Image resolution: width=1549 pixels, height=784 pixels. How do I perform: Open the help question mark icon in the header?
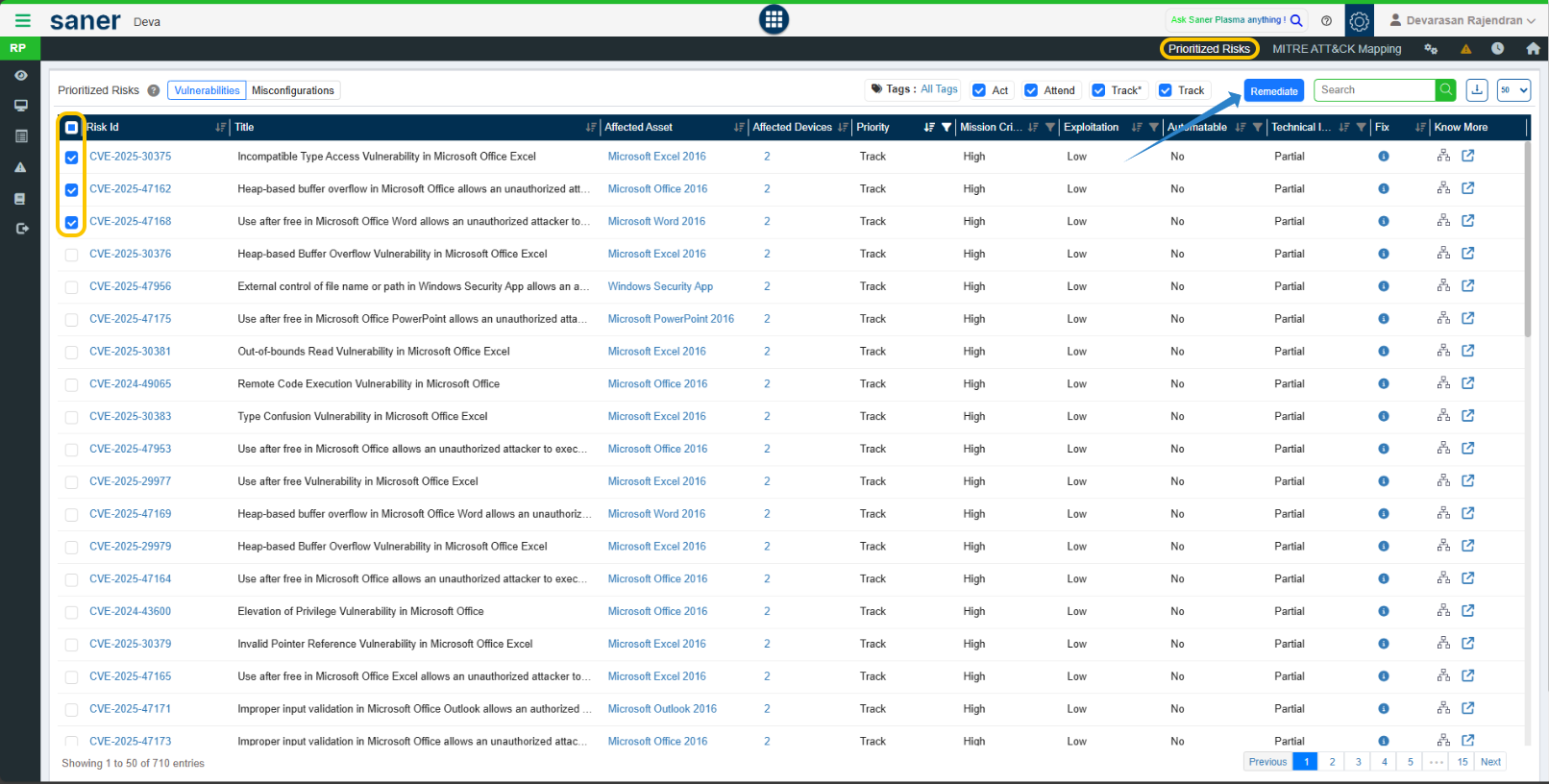click(1326, 20)
